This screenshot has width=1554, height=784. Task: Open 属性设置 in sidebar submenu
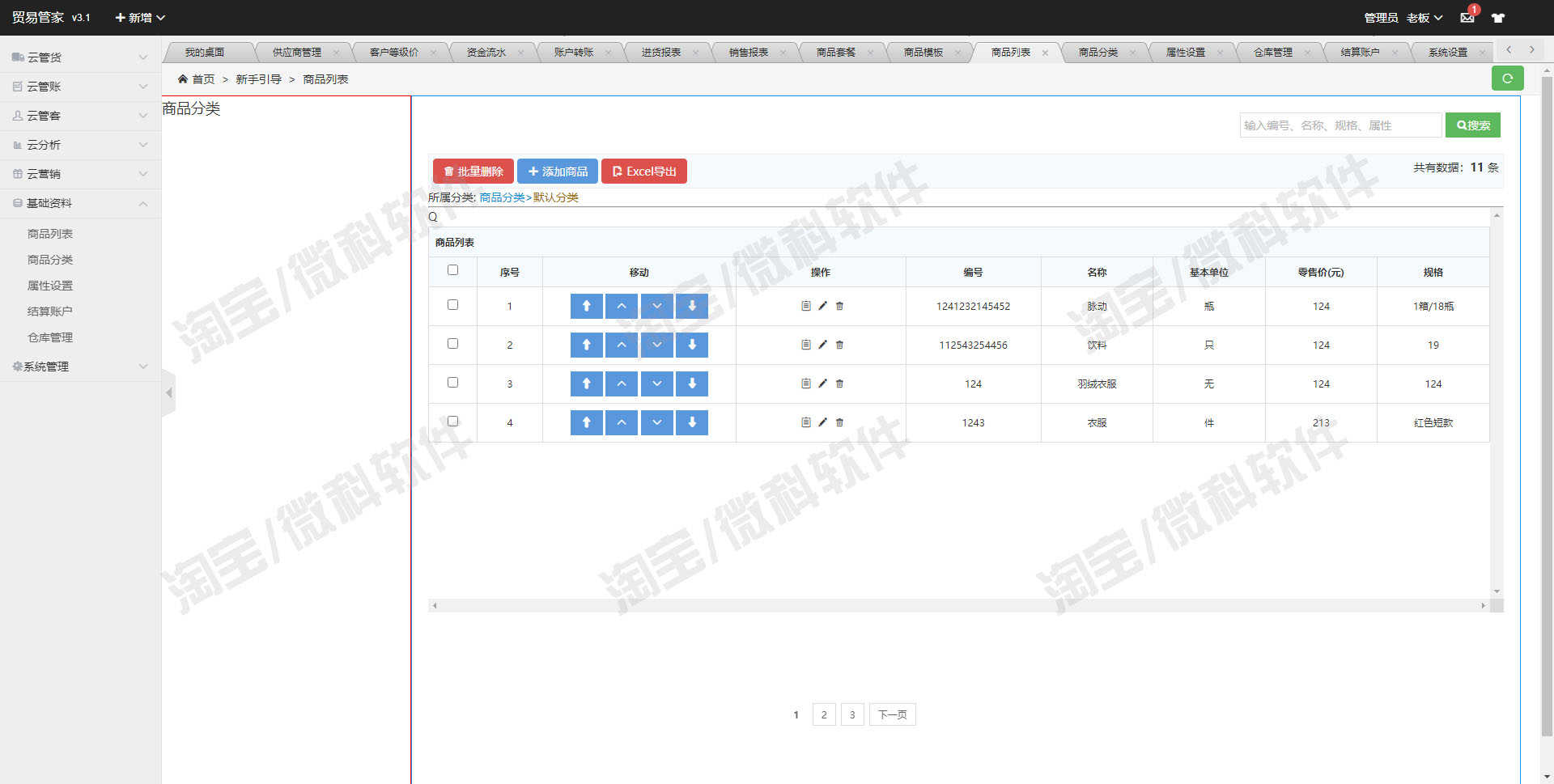[50, 286]
